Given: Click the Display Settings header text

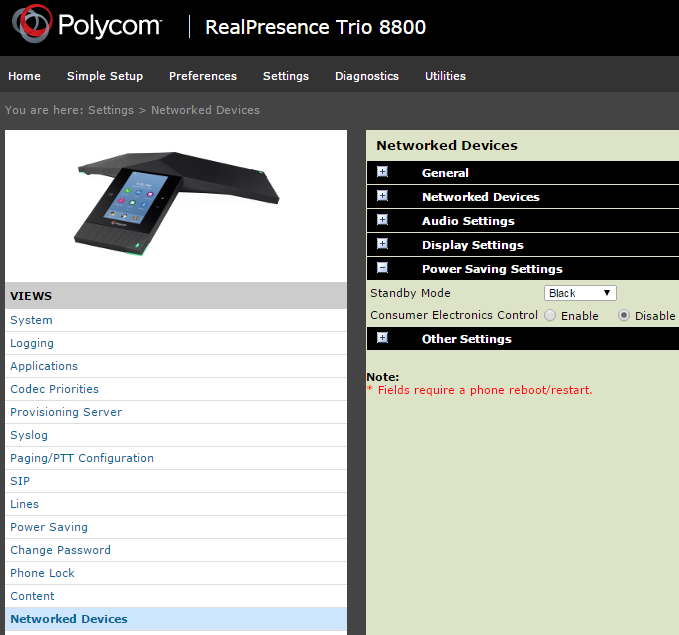Looking at the screenshot, I should [473, 245].
